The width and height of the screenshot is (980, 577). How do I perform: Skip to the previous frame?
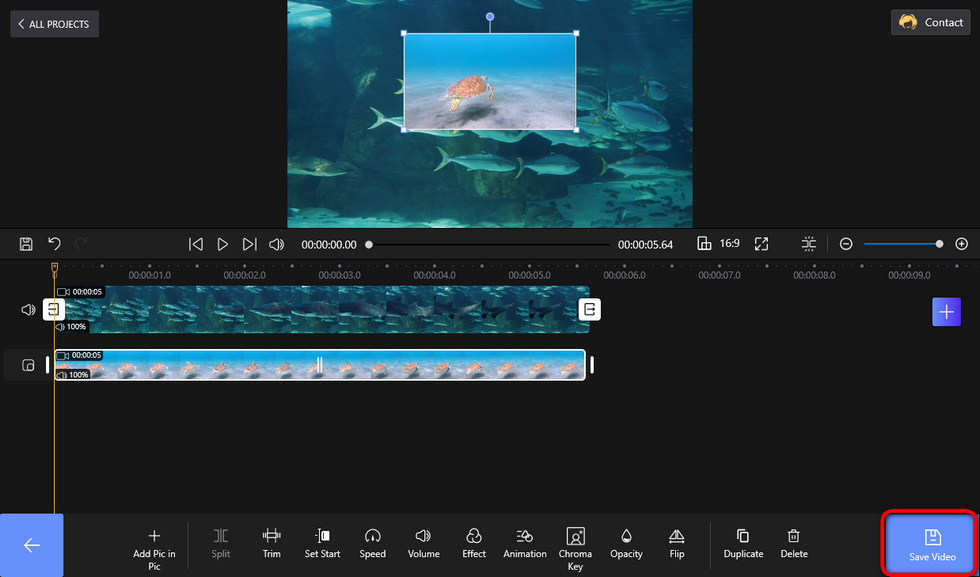pyautogui.click(x=196, y=244)
